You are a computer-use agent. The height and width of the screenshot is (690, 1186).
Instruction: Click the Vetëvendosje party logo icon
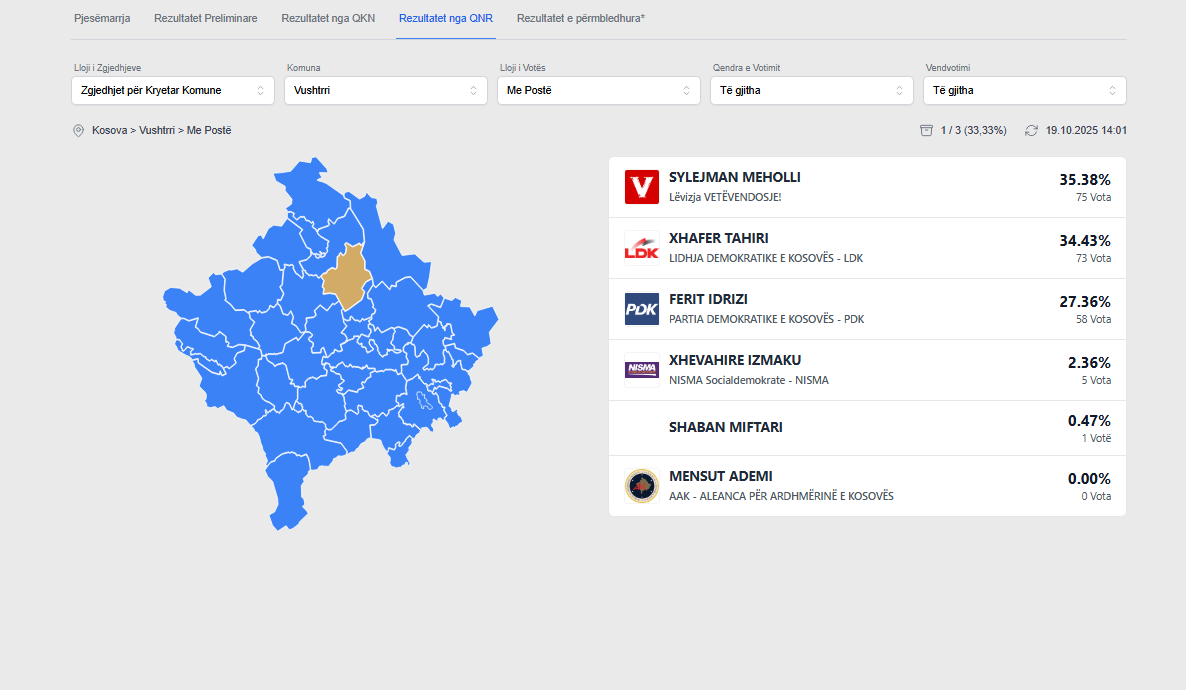[642, 187]
